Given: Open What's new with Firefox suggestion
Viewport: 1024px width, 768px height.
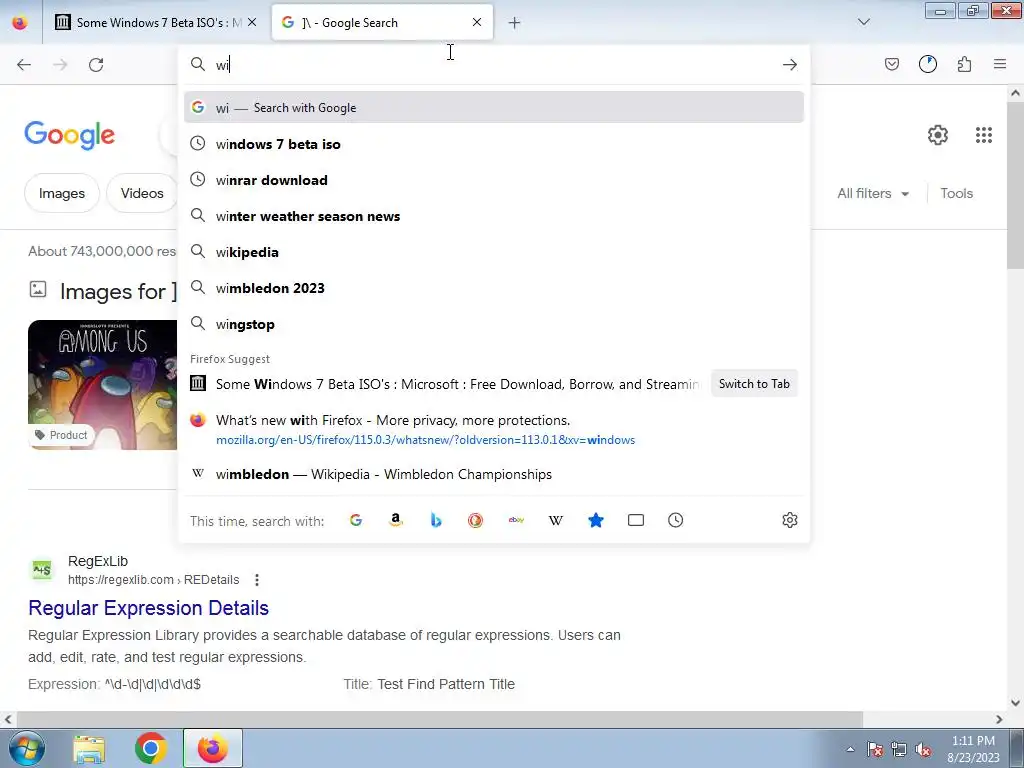Looking at the screenshot, I should pyautogui.click(x=494, y=429).
